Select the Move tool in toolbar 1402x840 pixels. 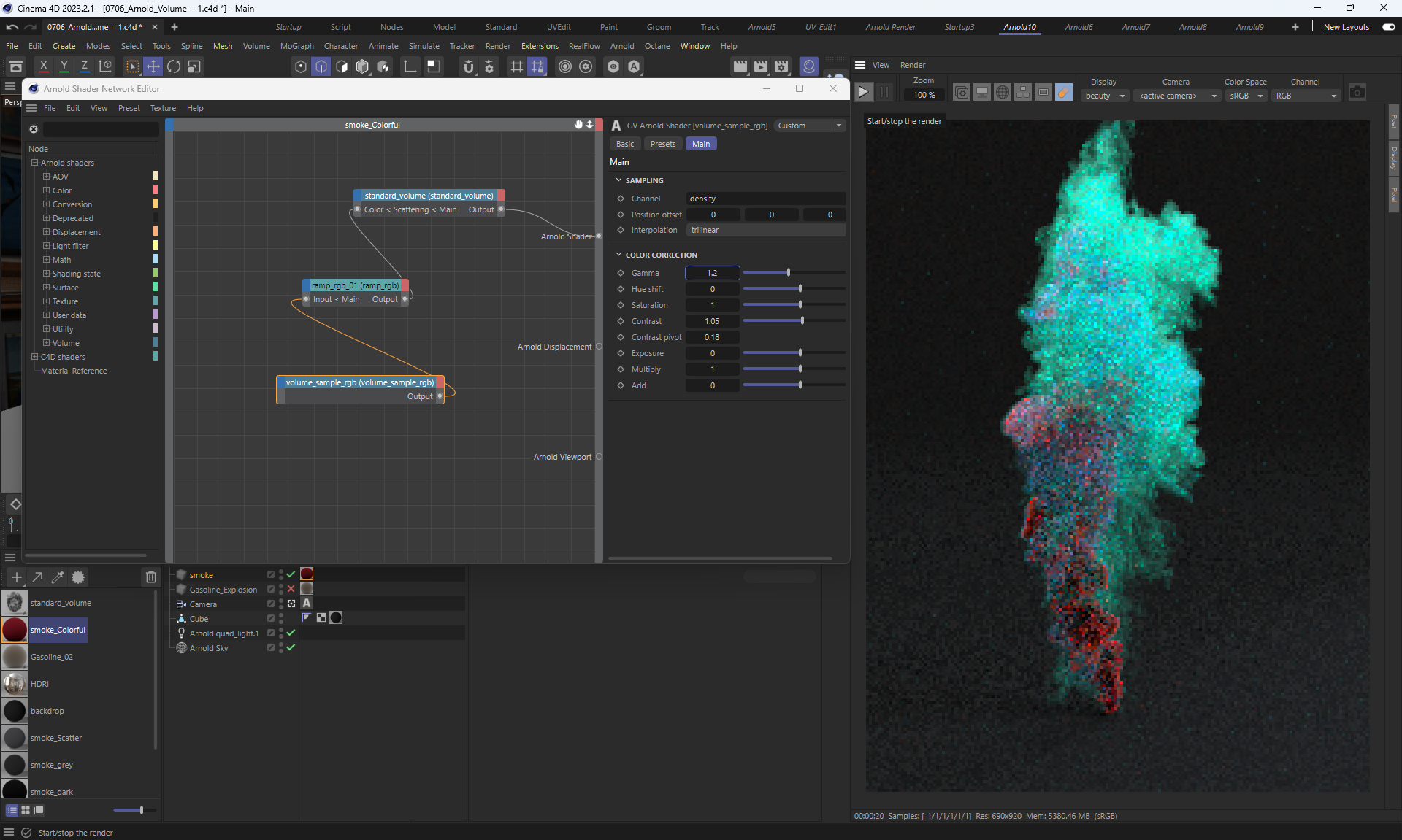[153, 66]
